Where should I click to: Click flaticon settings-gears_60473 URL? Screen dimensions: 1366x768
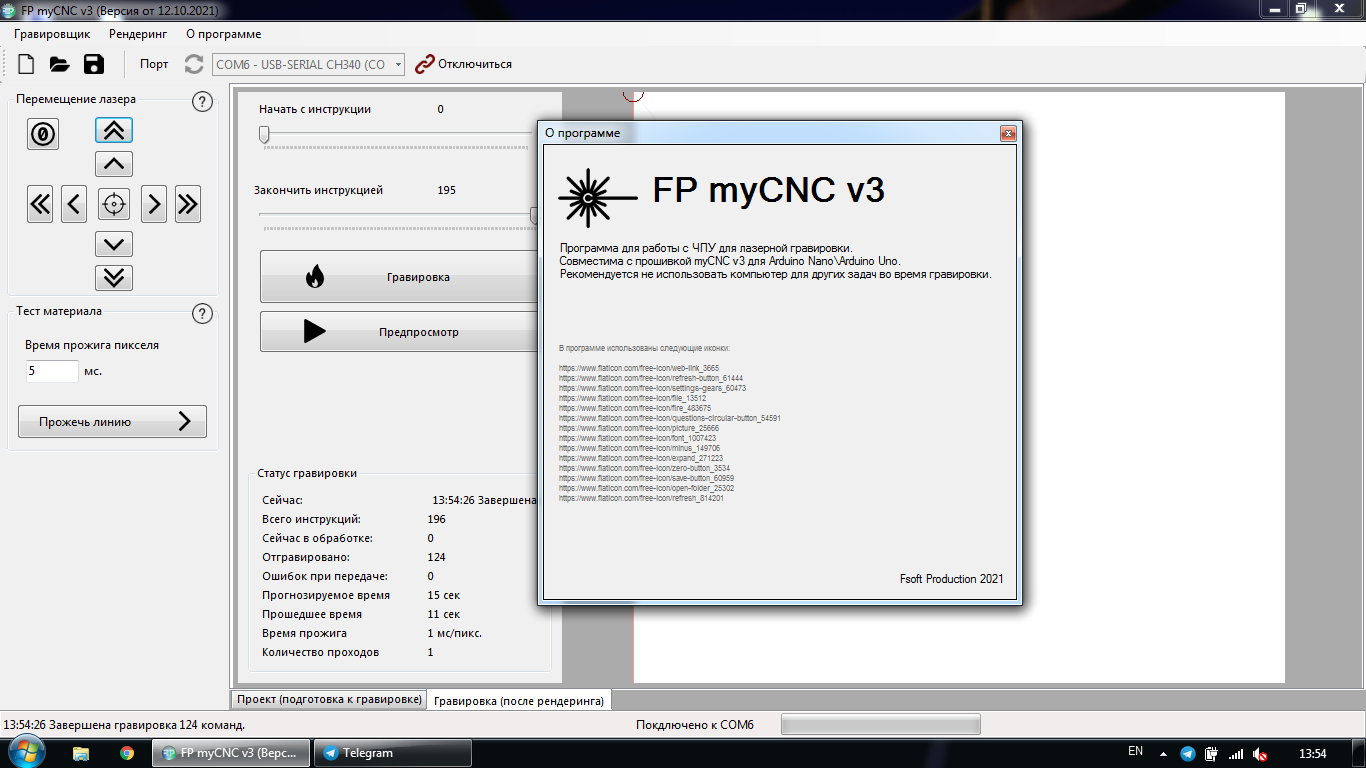click(653, 388)
